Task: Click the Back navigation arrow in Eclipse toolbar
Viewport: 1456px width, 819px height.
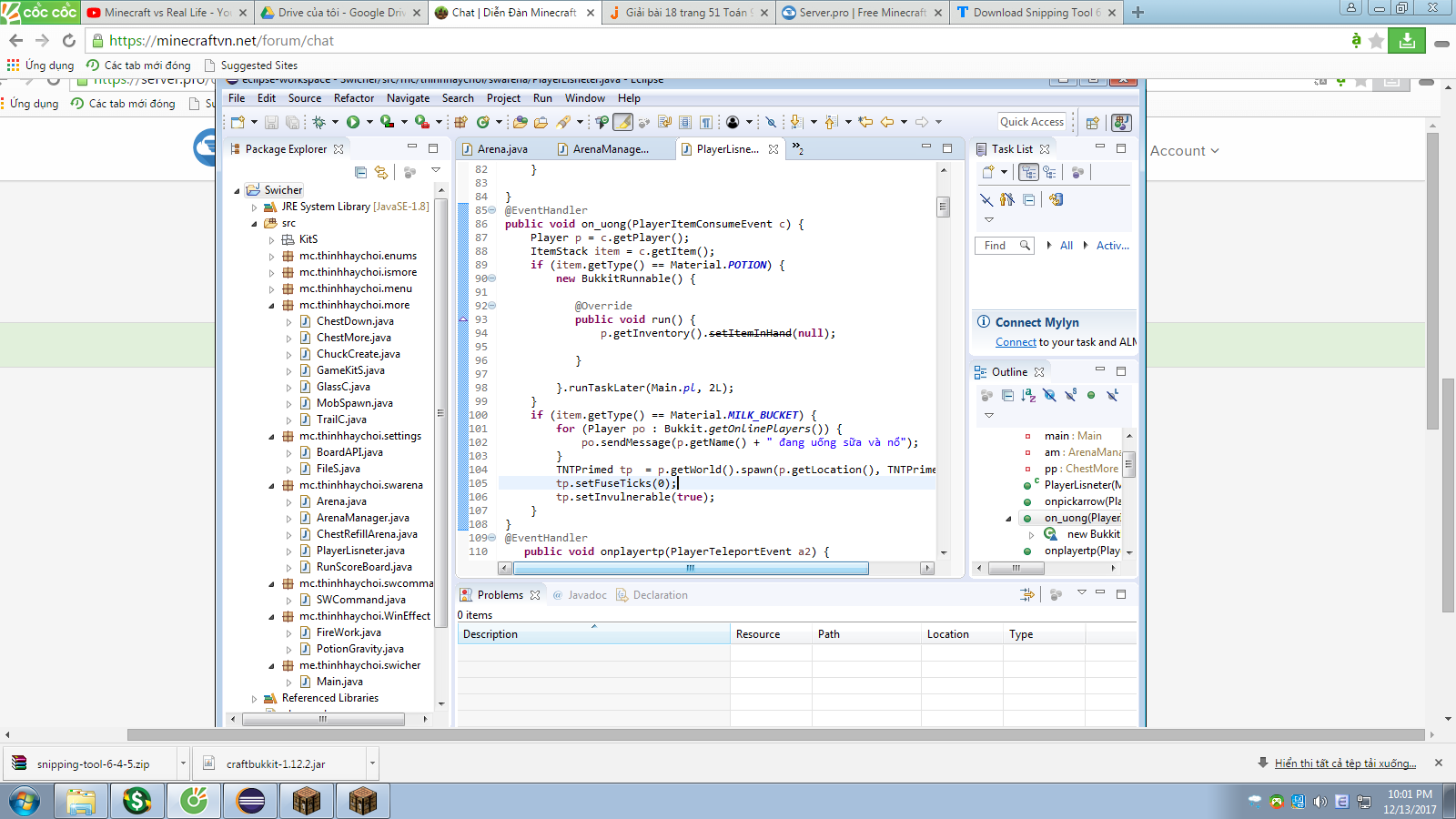Action: click(887, 122)
